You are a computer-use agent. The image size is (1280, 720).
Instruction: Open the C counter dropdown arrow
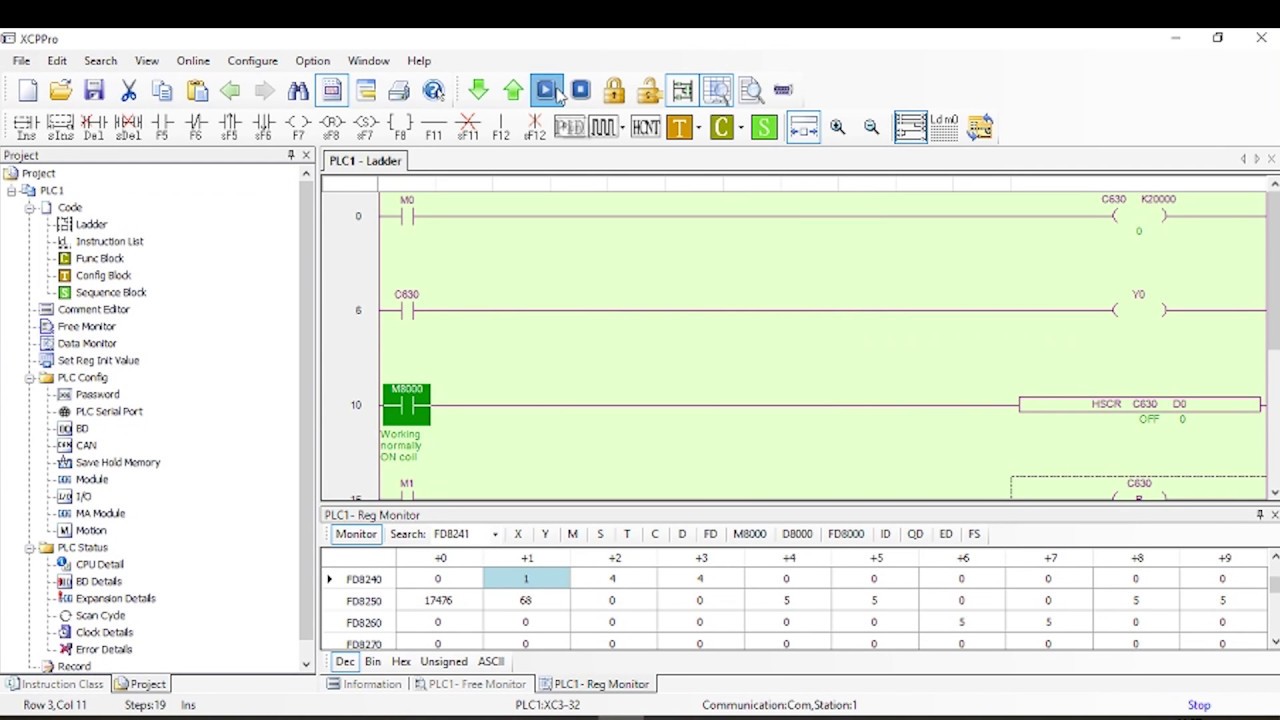[741, 127]
